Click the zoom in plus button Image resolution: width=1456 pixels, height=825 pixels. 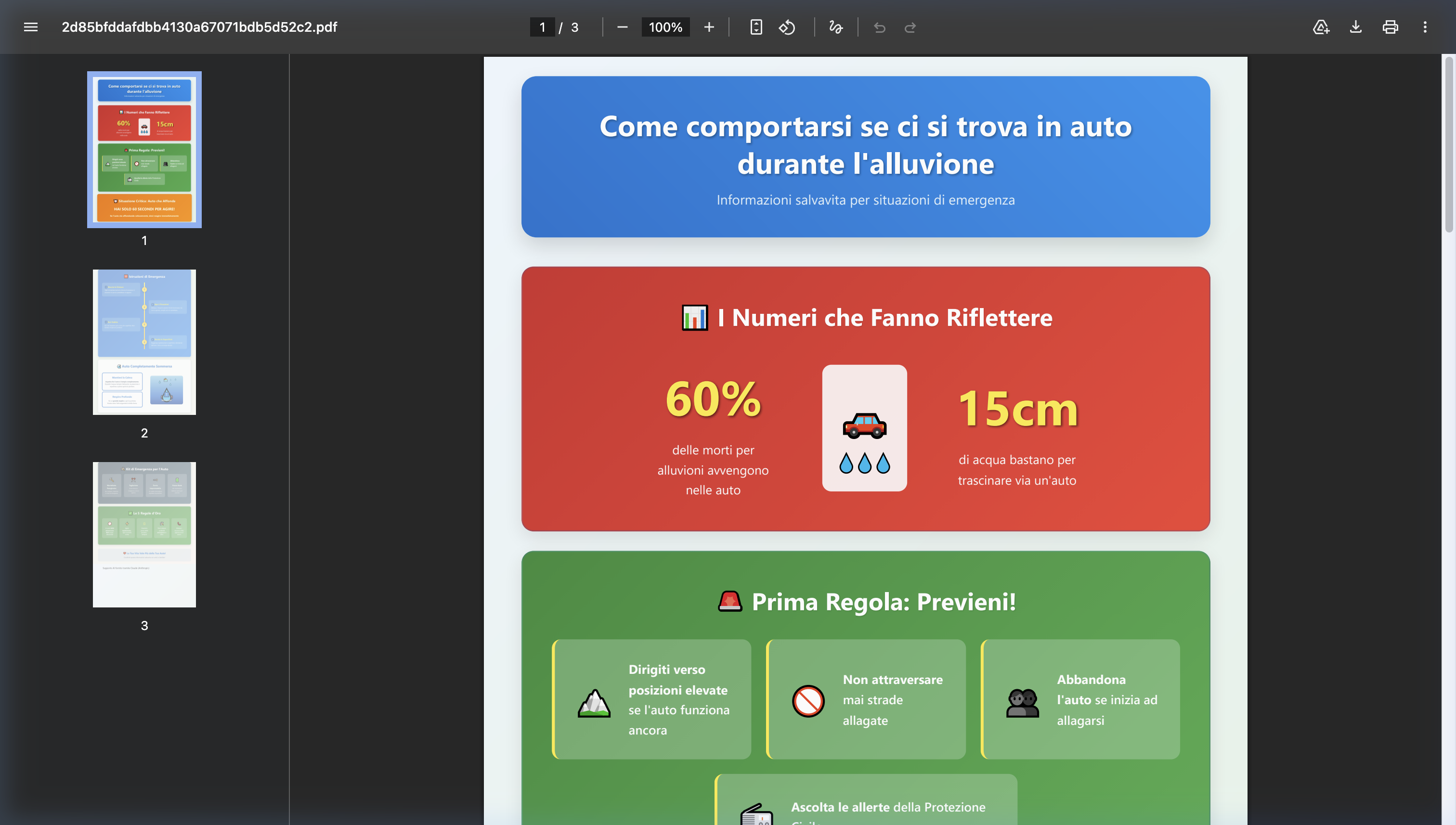click(x=708, y=27)
